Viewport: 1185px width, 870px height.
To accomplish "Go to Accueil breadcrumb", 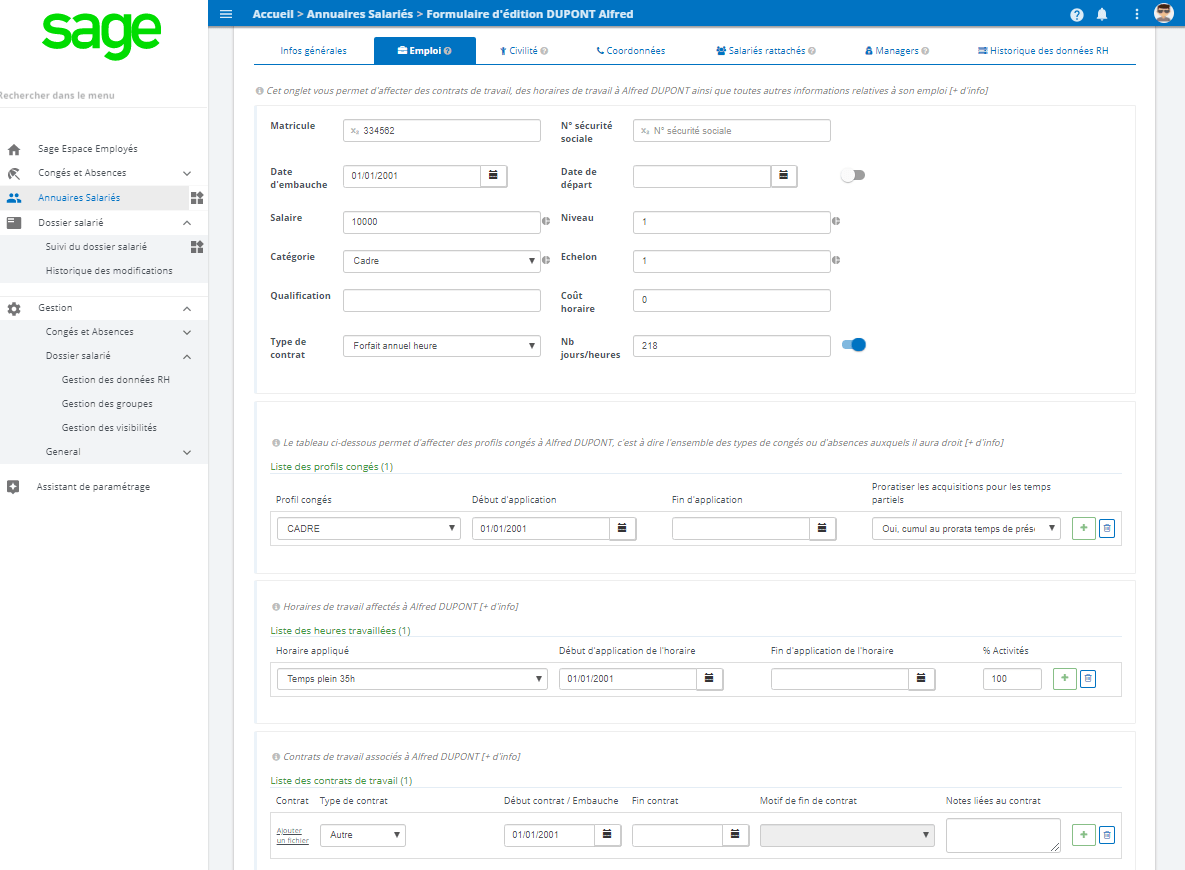I will (x=273, y=14).
